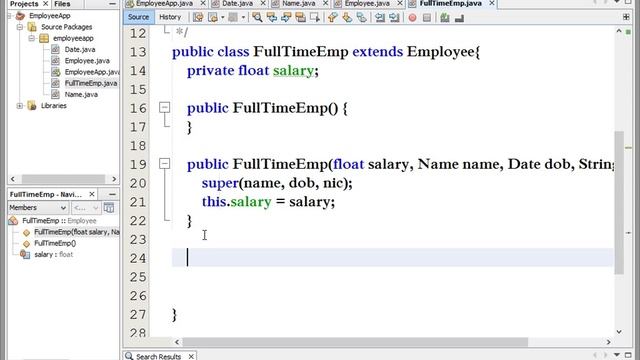Collapse employeeapp package node
Screen dimensions: 640x360
pos(31,38)
